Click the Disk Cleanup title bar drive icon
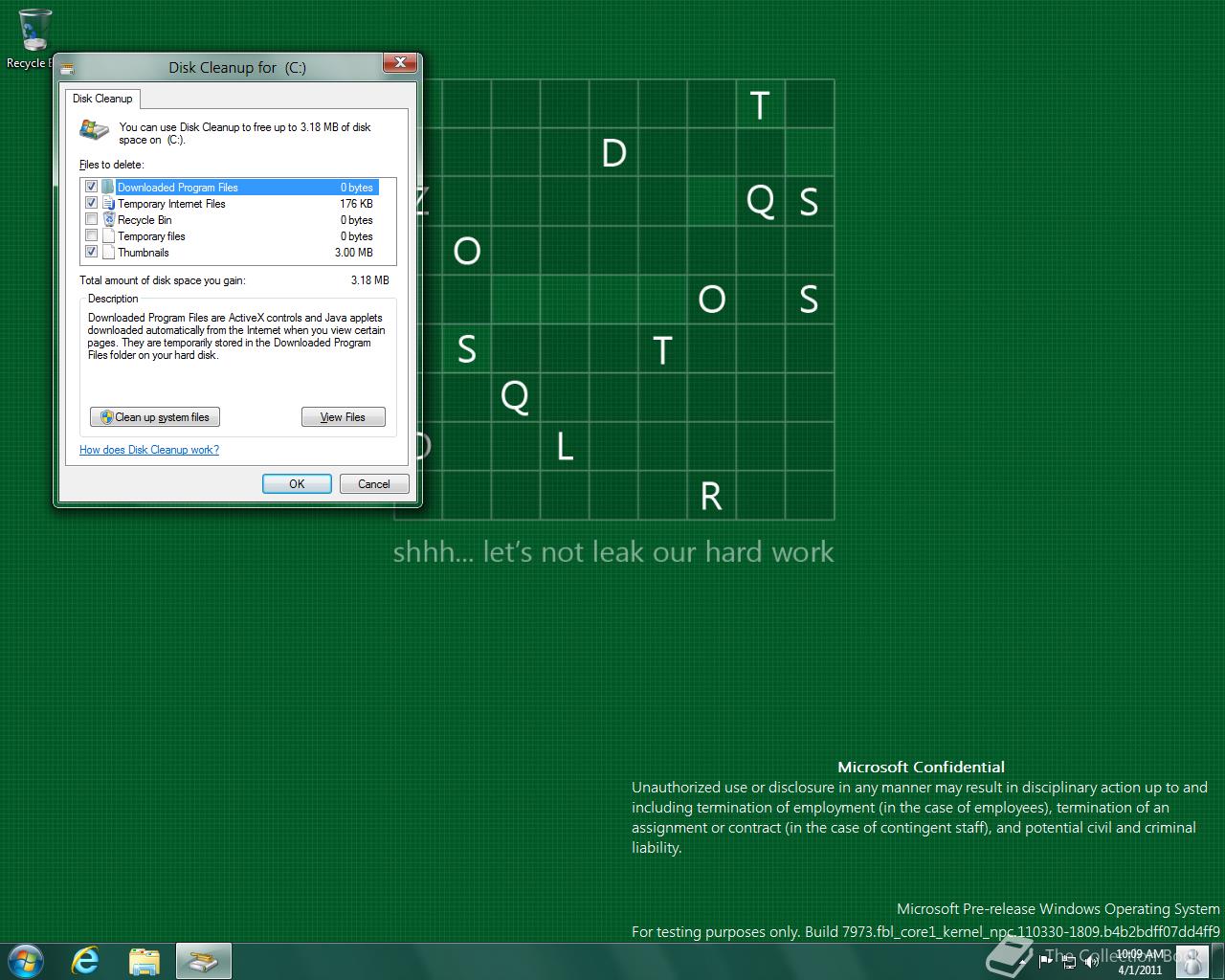Screen dimensions: 1225x980 (67, 68)
